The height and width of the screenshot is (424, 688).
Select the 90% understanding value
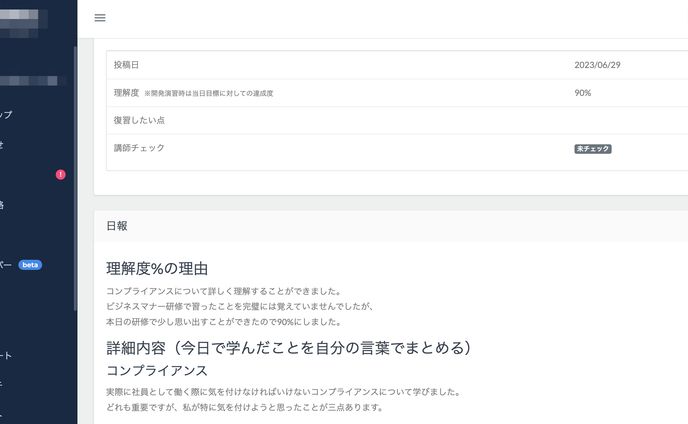(583, 93)
